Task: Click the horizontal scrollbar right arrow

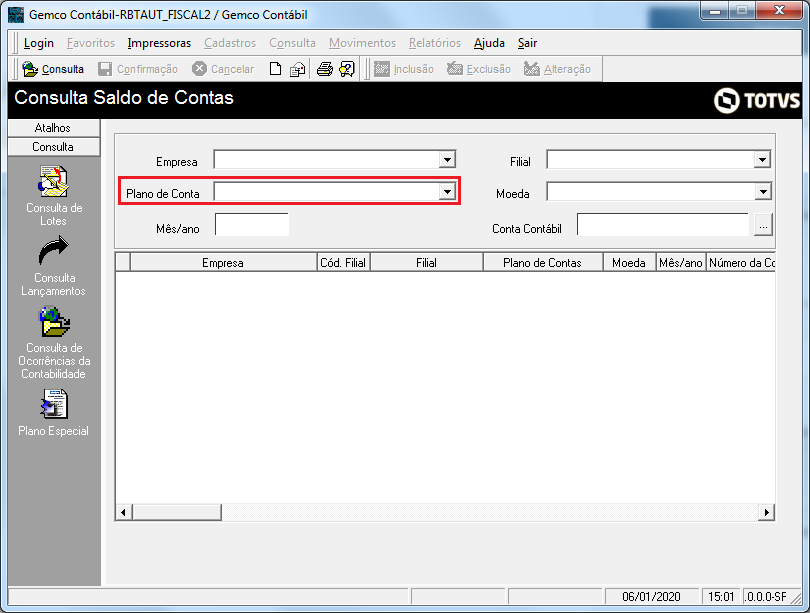Action: tap(767, 512)
